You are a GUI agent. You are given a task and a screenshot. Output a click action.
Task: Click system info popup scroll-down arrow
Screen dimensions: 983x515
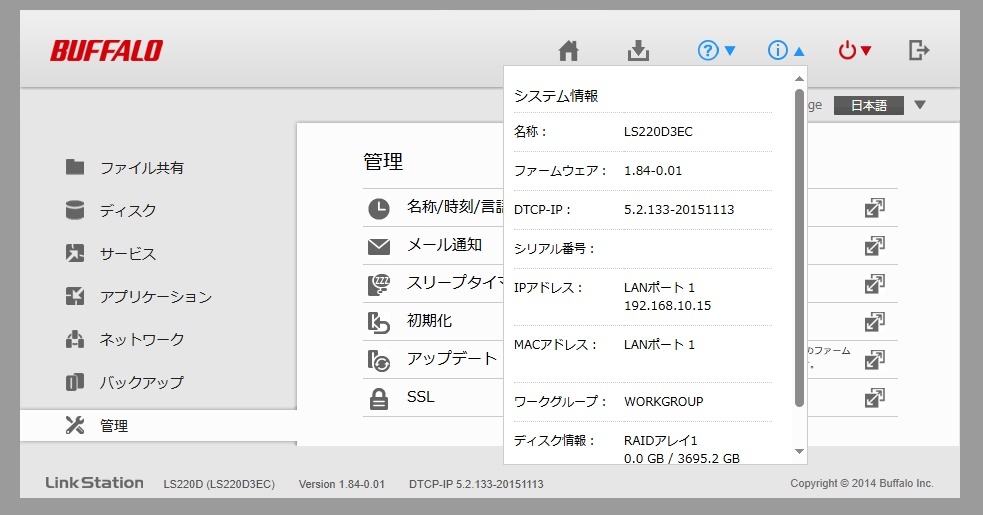coord(799,451)
